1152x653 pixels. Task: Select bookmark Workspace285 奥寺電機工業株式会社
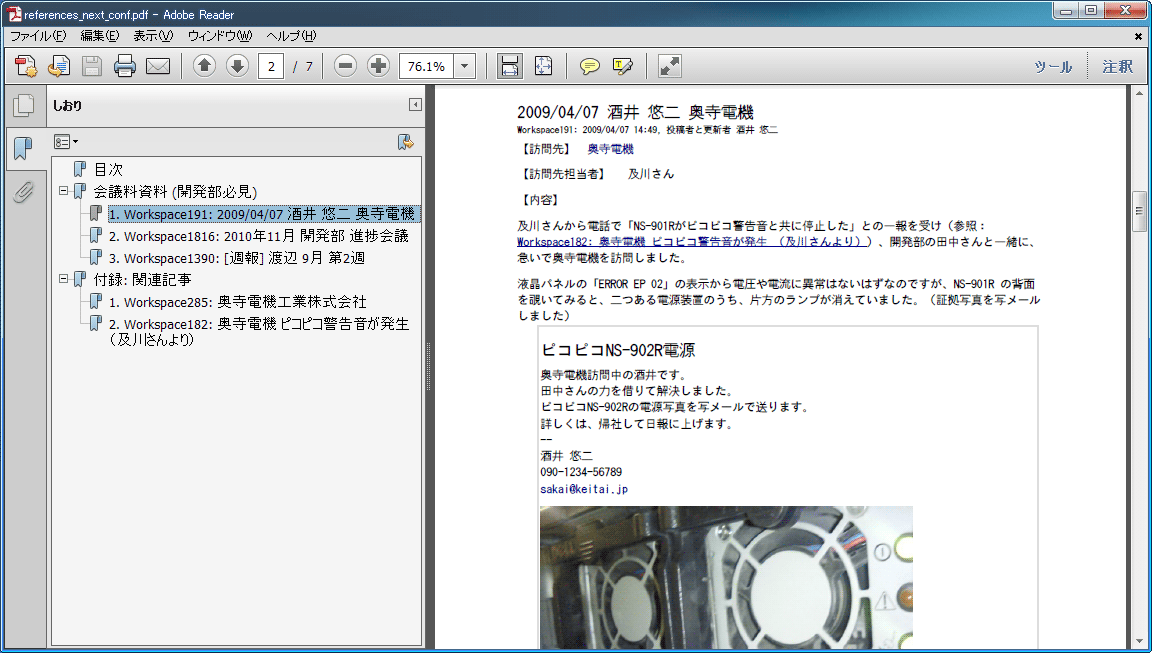click(x=237, y=302)
